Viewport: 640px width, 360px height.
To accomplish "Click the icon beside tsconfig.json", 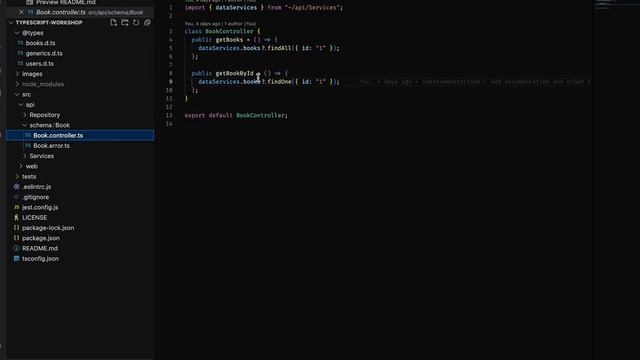I will (x=16, y=258).
